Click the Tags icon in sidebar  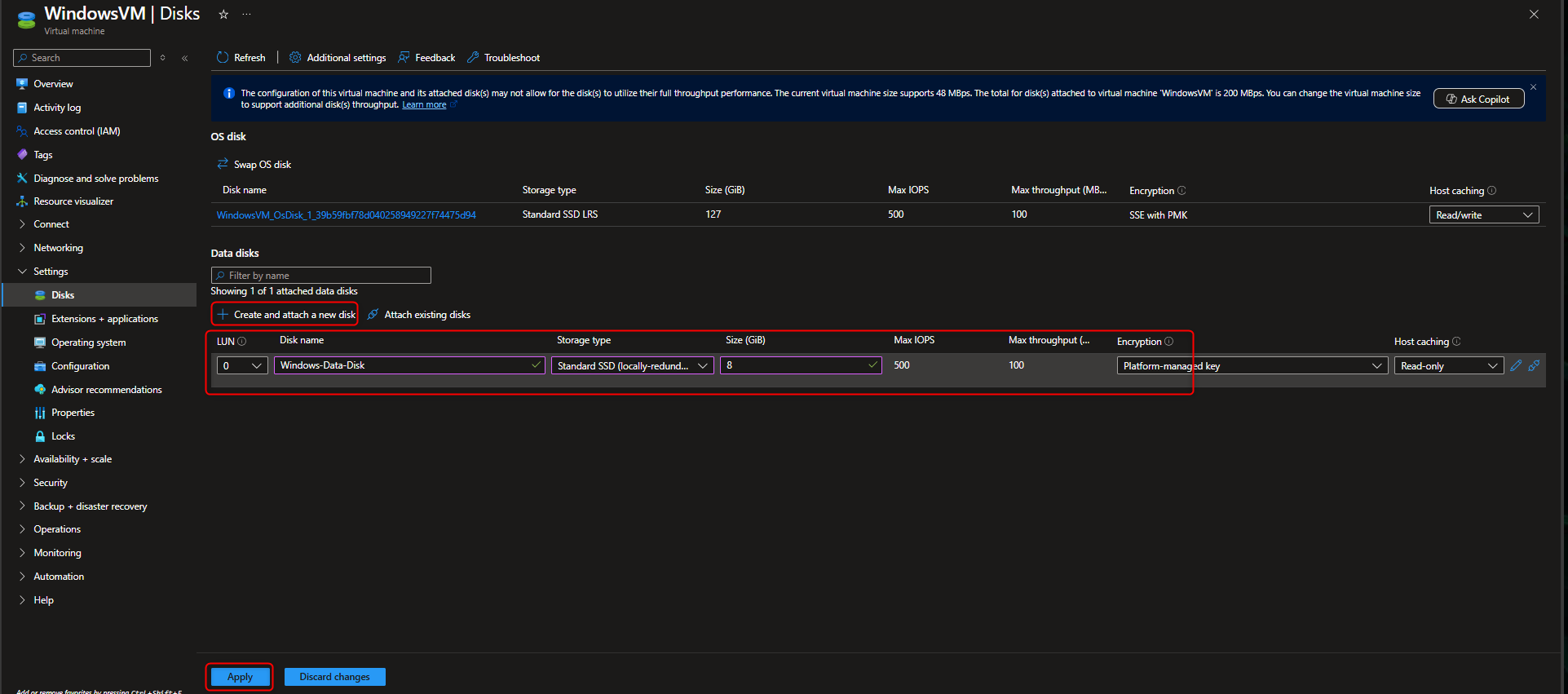click(22, 154)
